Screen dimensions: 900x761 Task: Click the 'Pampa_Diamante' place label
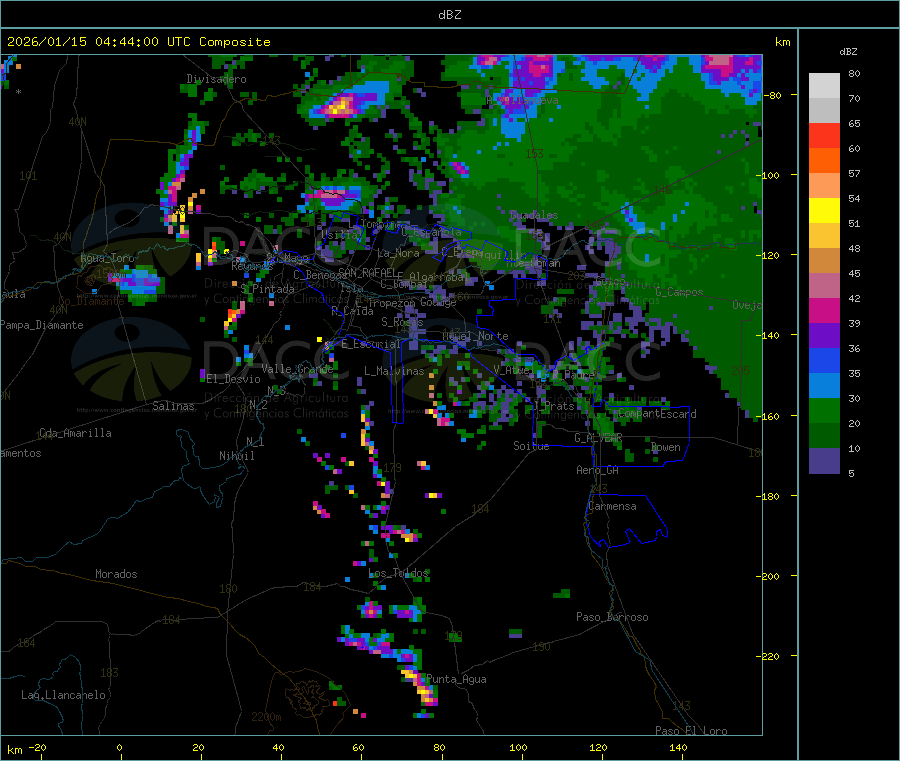(x=42, y=325)
